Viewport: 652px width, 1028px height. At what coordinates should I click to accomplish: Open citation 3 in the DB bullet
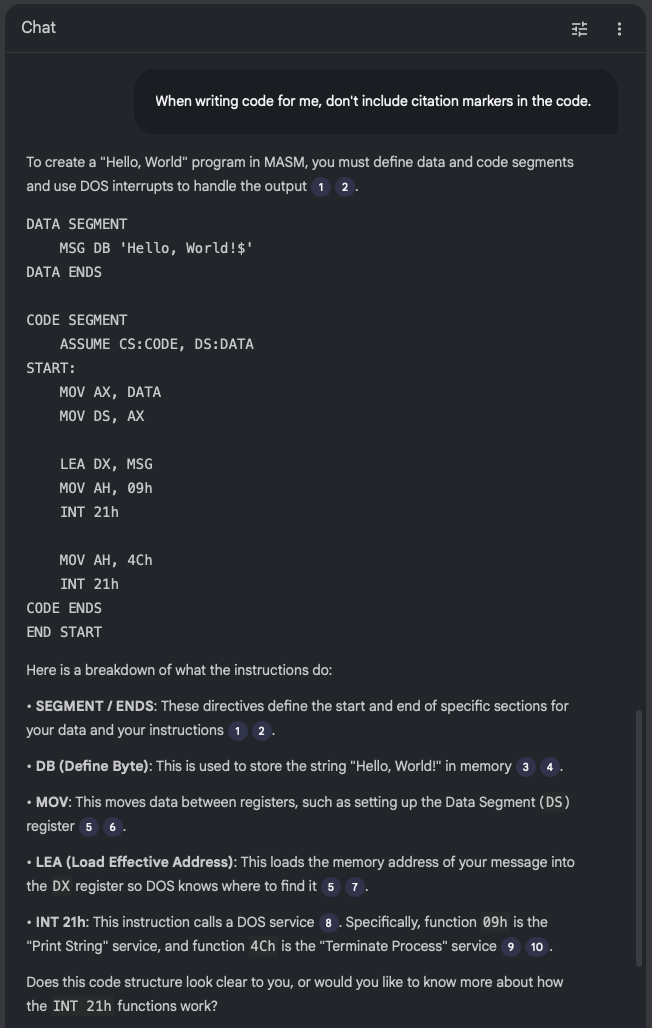point(527,767)
